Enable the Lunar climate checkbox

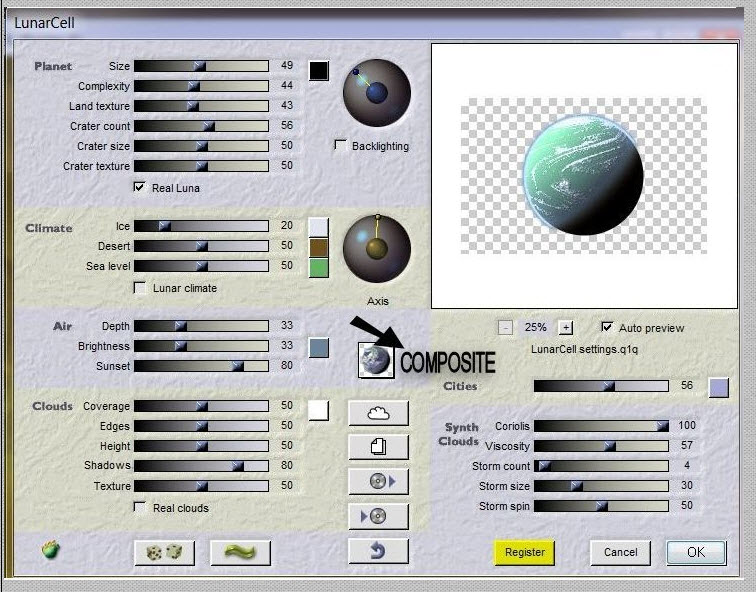click(139, 288)
